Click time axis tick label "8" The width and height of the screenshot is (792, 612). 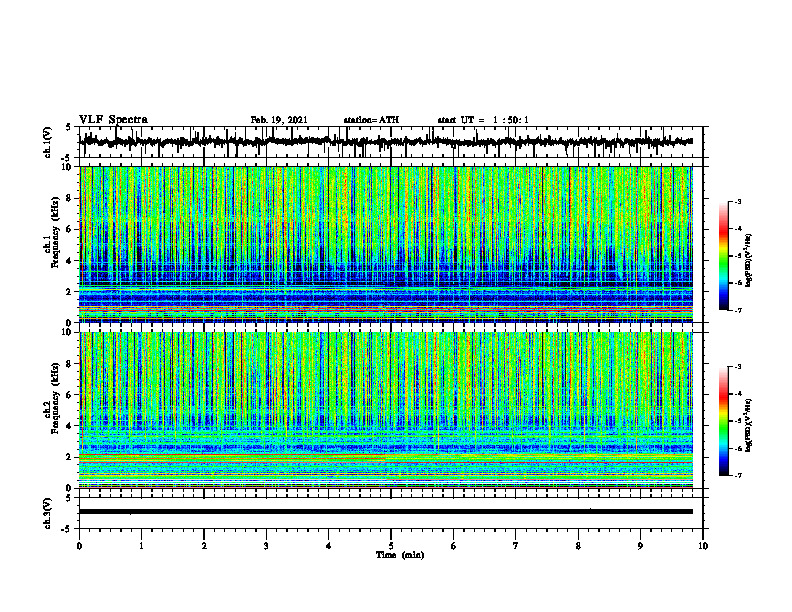578,546
